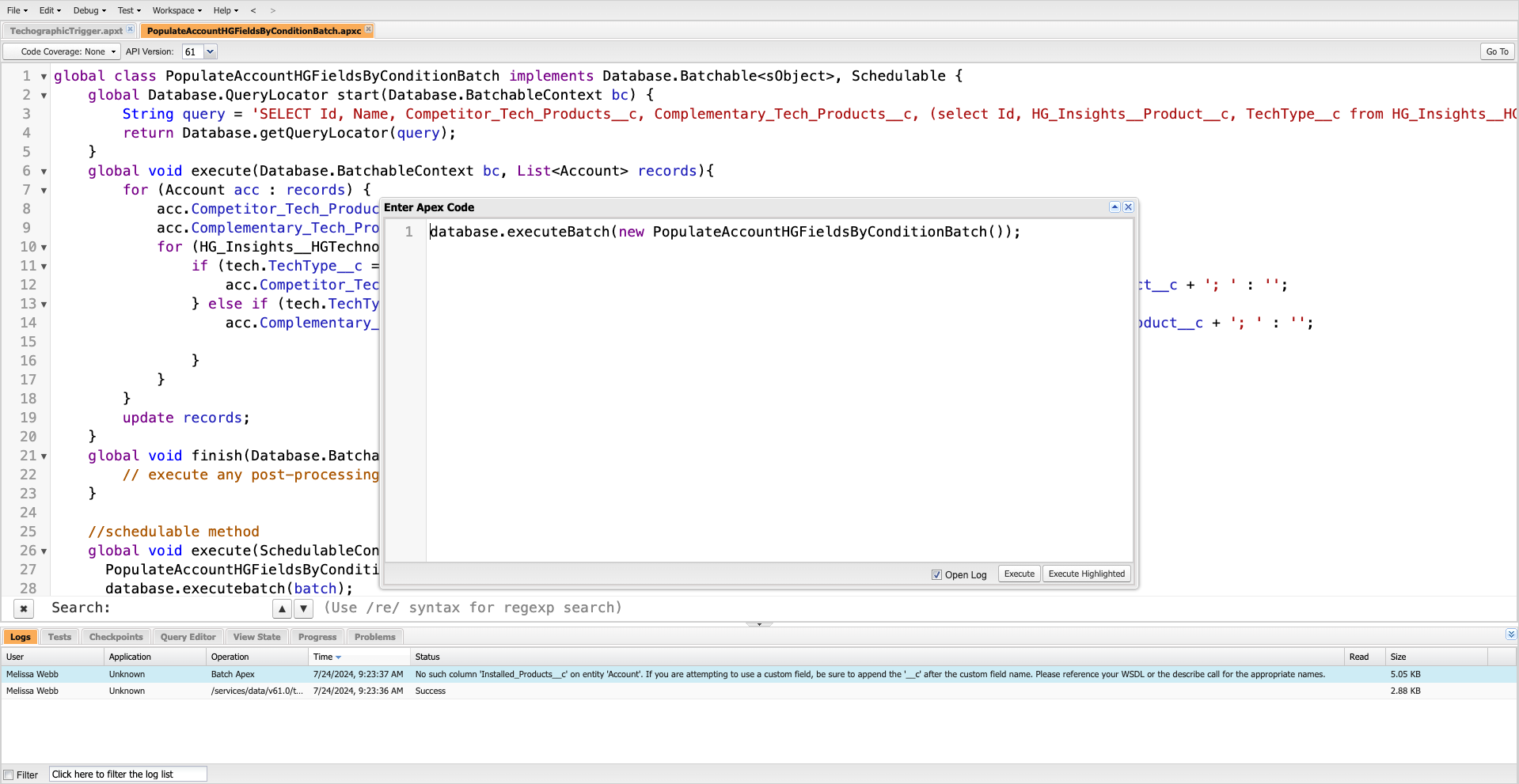Viewport: 1519px width, 784px height.
Task: Sort logs by Size column
Action: (x=1437, y=657)
